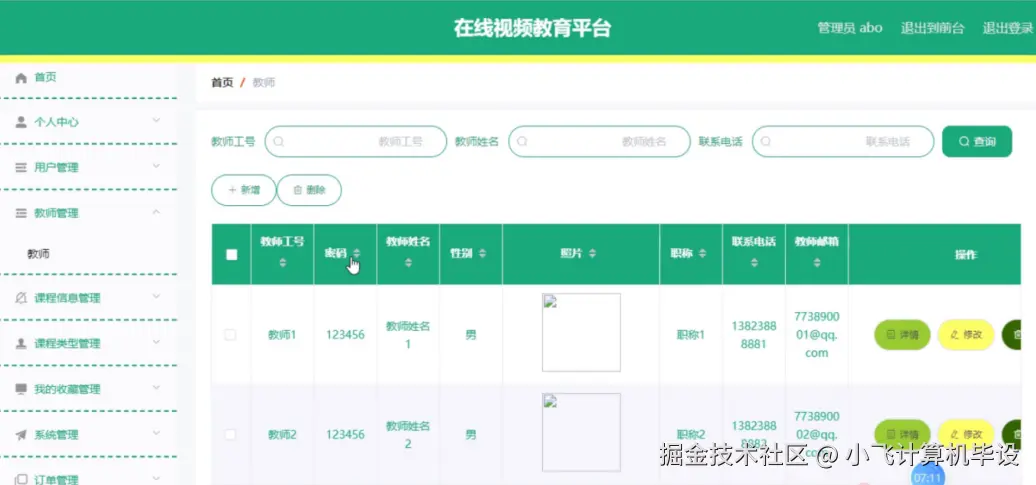Click the list icon beside 用户管理
Screen dimensions: 1036x485
click(x=21, y=167)
